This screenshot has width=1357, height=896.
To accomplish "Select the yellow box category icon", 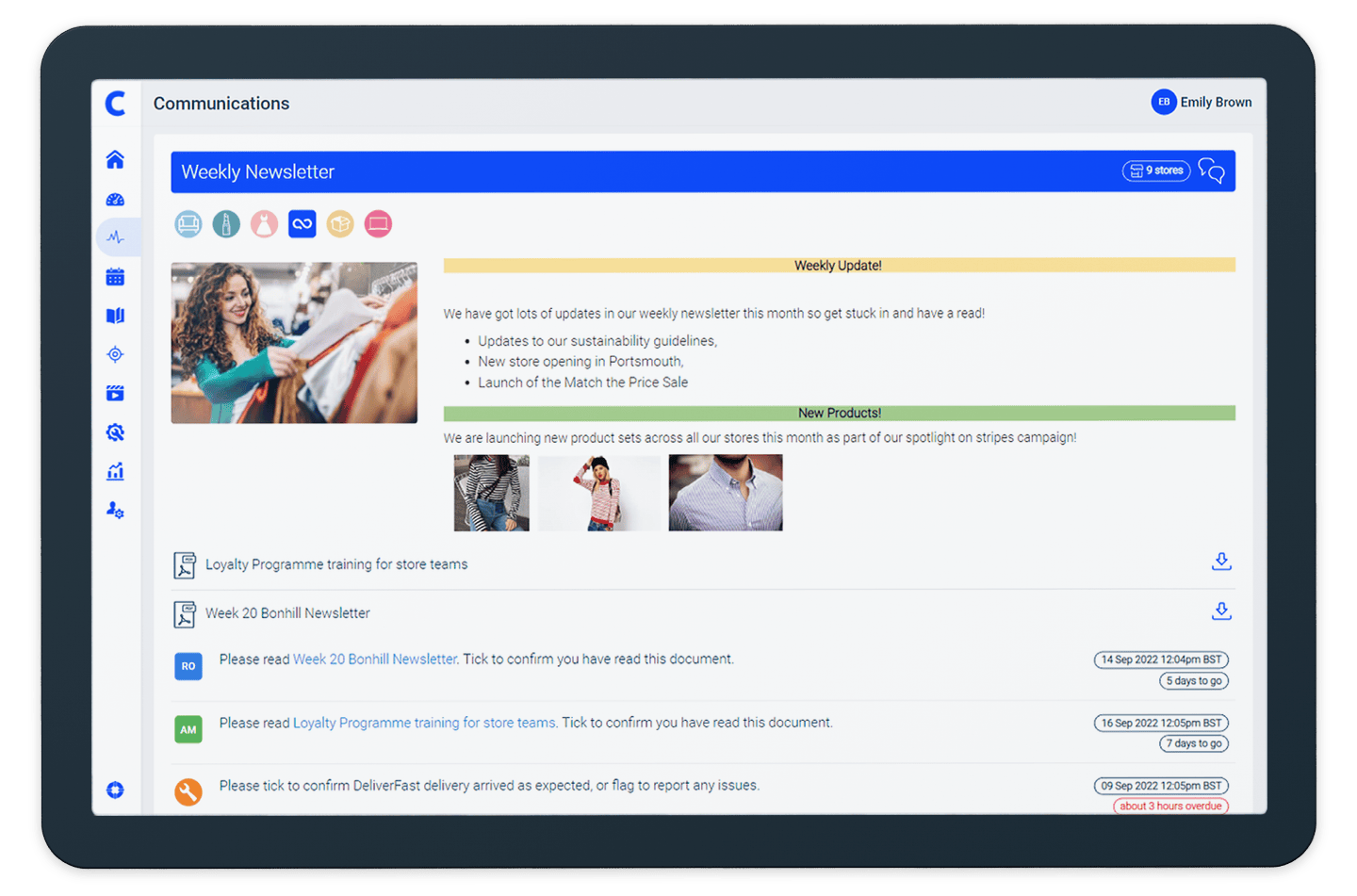I will point(340,224).
